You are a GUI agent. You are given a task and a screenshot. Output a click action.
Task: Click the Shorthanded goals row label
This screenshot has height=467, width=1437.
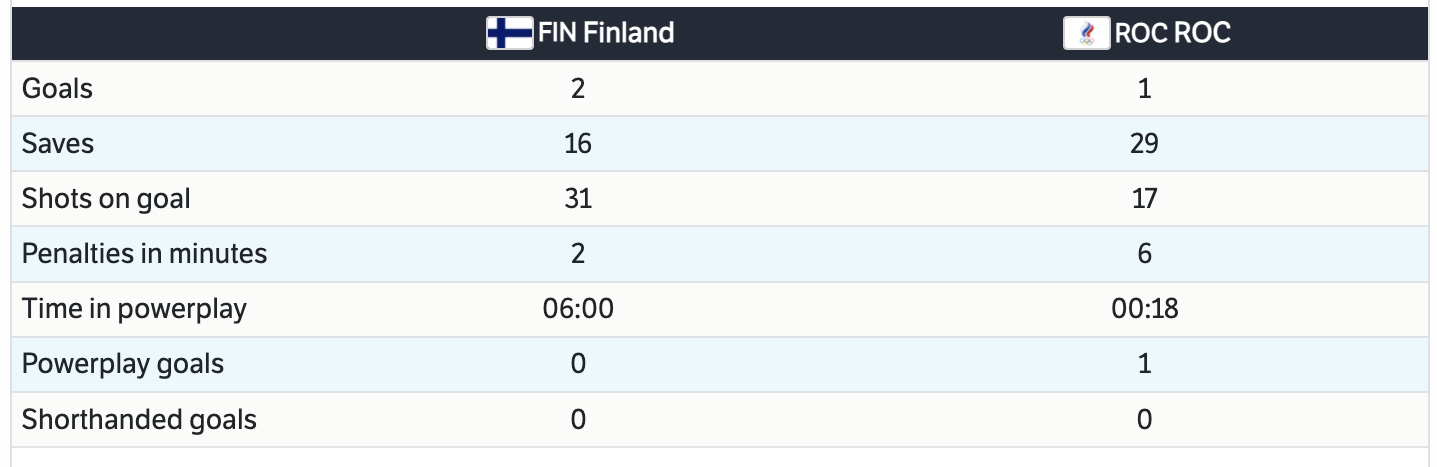pos(139,419)
